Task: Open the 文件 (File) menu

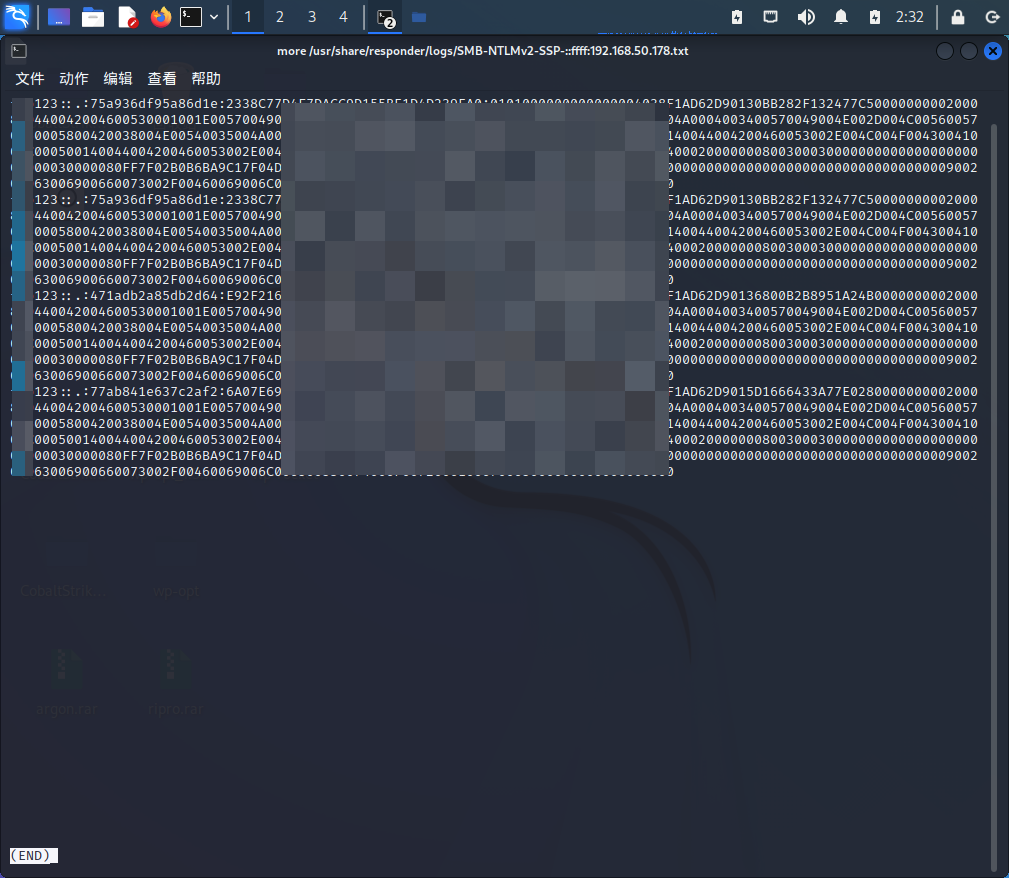Action: (x=29, y=78)
